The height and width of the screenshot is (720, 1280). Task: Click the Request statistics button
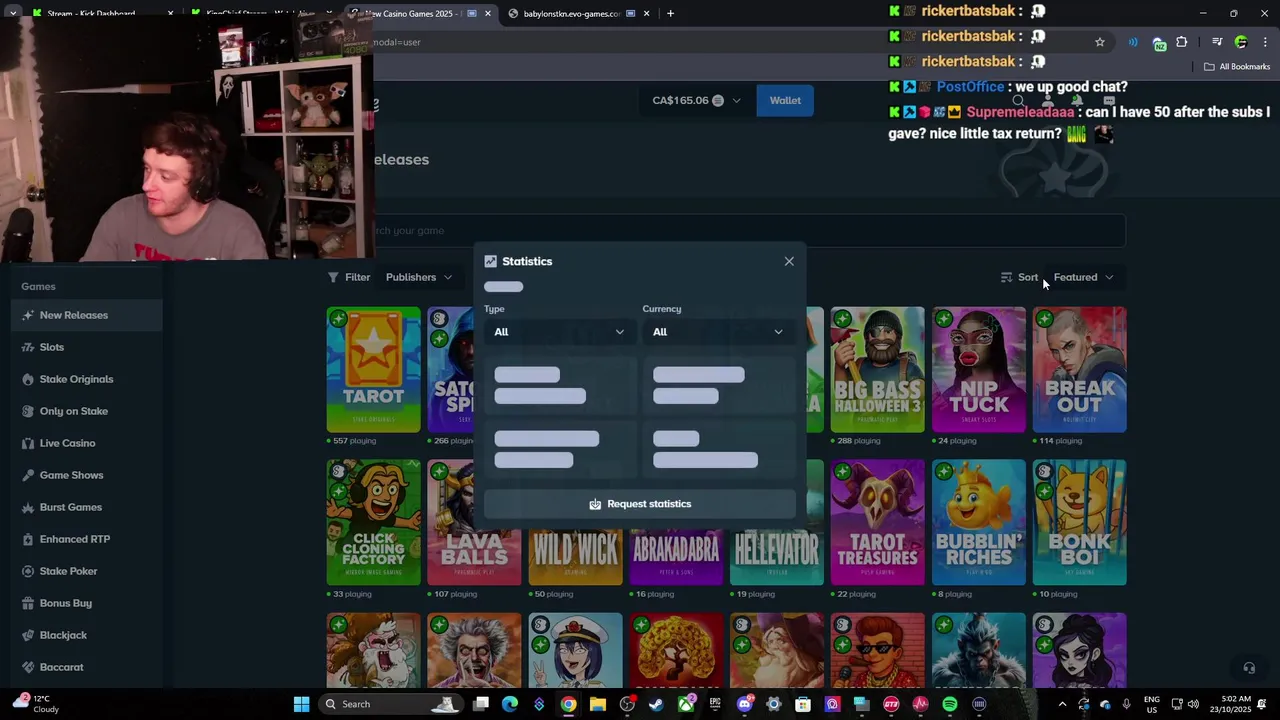[640, 504]
